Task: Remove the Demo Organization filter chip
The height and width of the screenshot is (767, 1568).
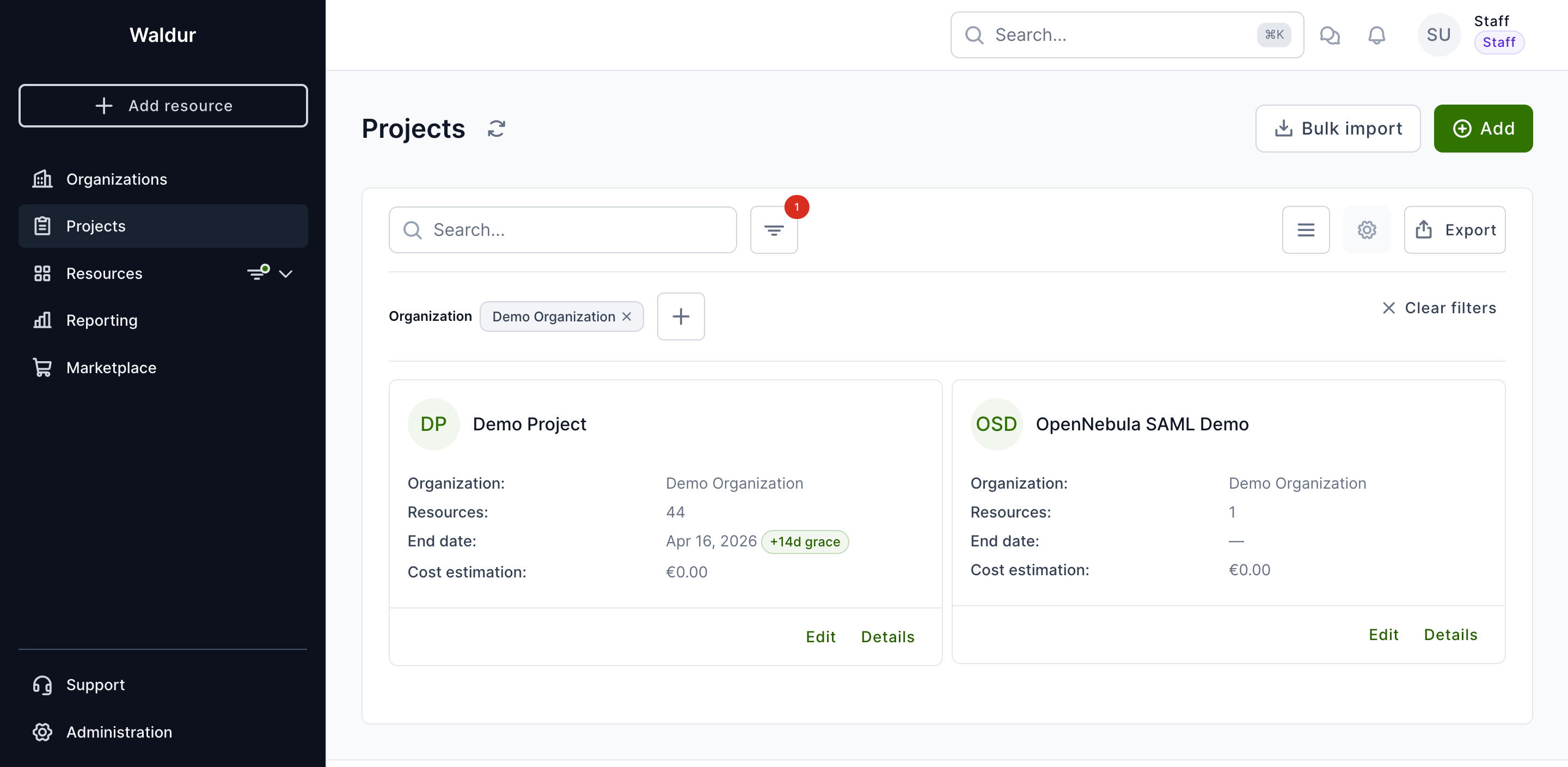Action: pyautogui.click(x=626, y=317)
